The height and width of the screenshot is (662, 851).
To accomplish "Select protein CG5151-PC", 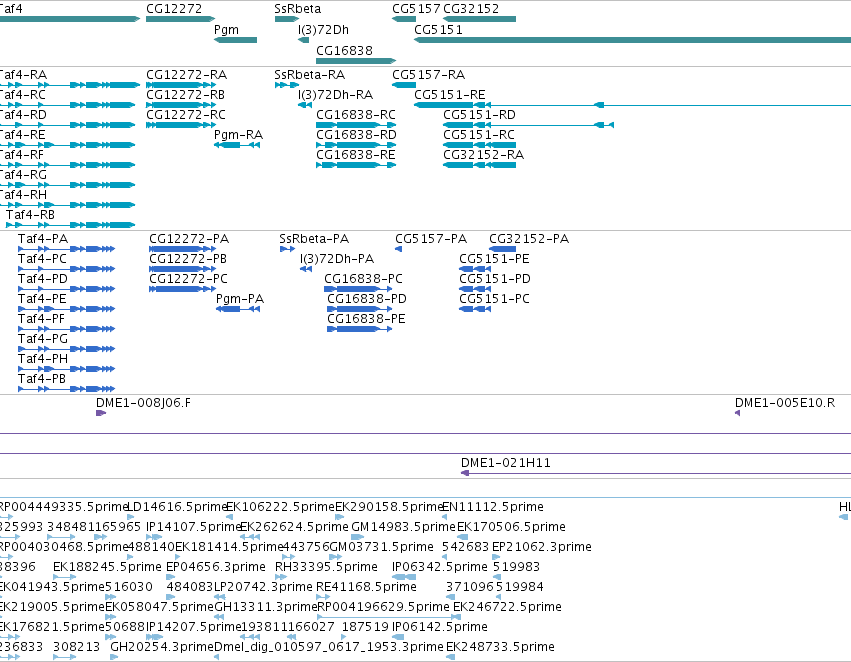I will point(475,309).
